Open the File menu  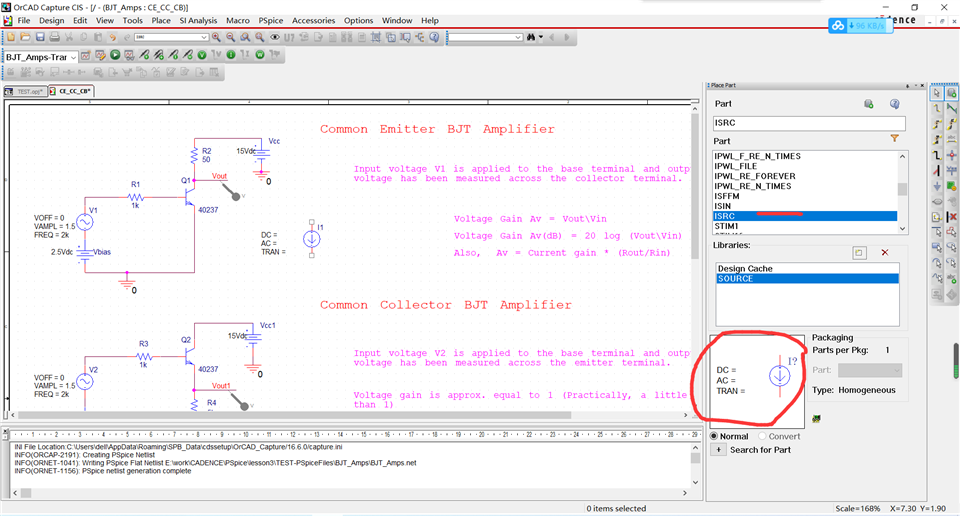pos(24,20)
